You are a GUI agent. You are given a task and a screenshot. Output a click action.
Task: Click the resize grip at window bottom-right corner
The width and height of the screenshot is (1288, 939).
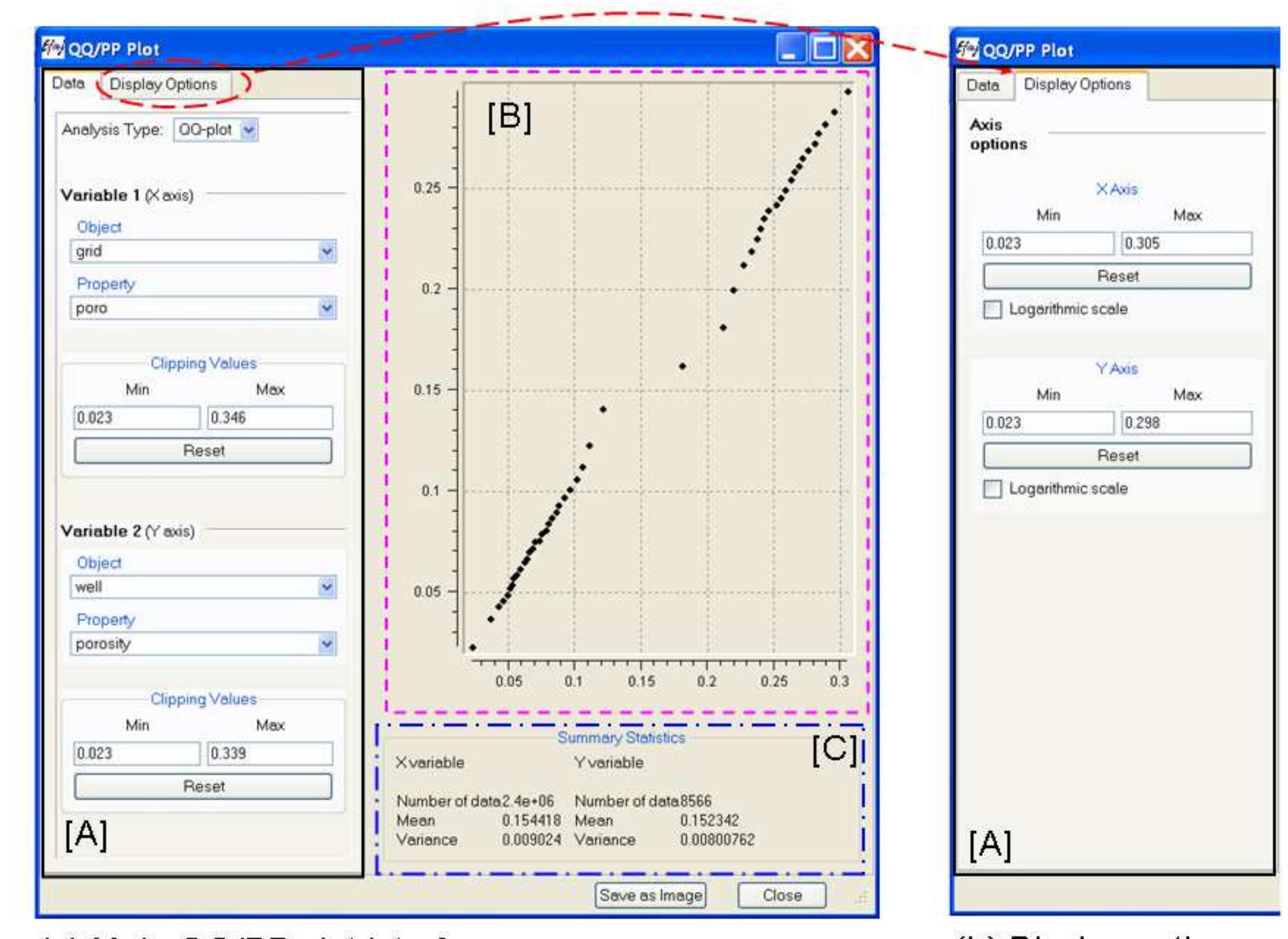[x=861, y=897]
